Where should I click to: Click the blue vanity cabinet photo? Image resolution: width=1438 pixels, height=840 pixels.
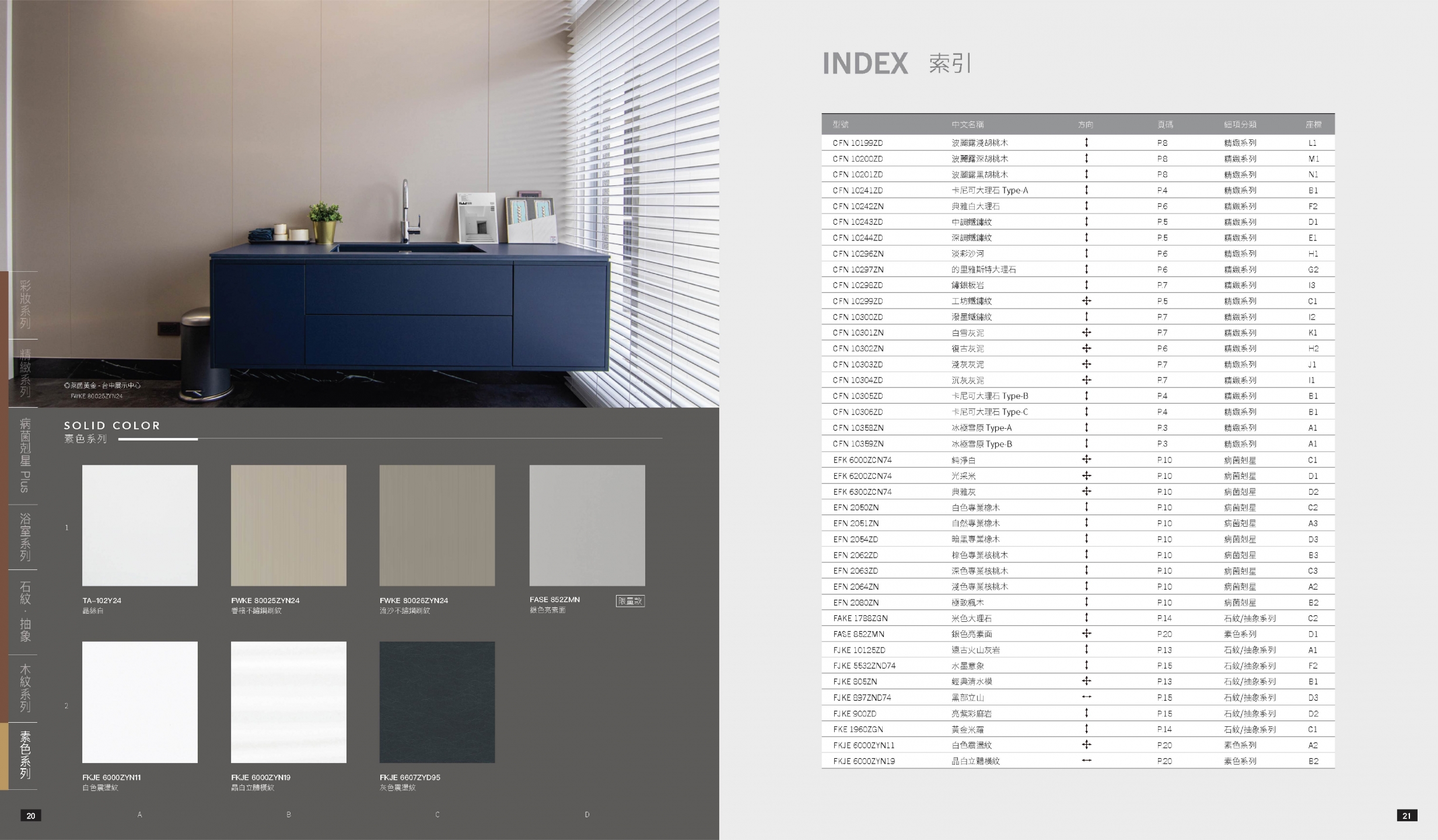click(408, 309)
